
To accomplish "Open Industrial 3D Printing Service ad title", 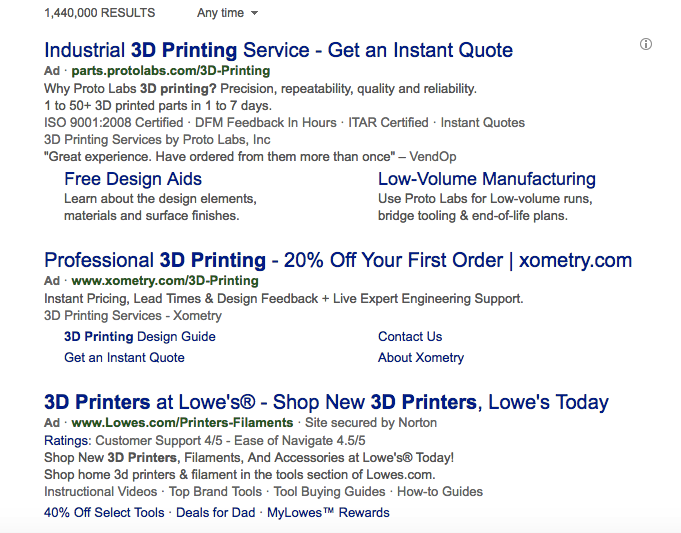I will [278, 50].
